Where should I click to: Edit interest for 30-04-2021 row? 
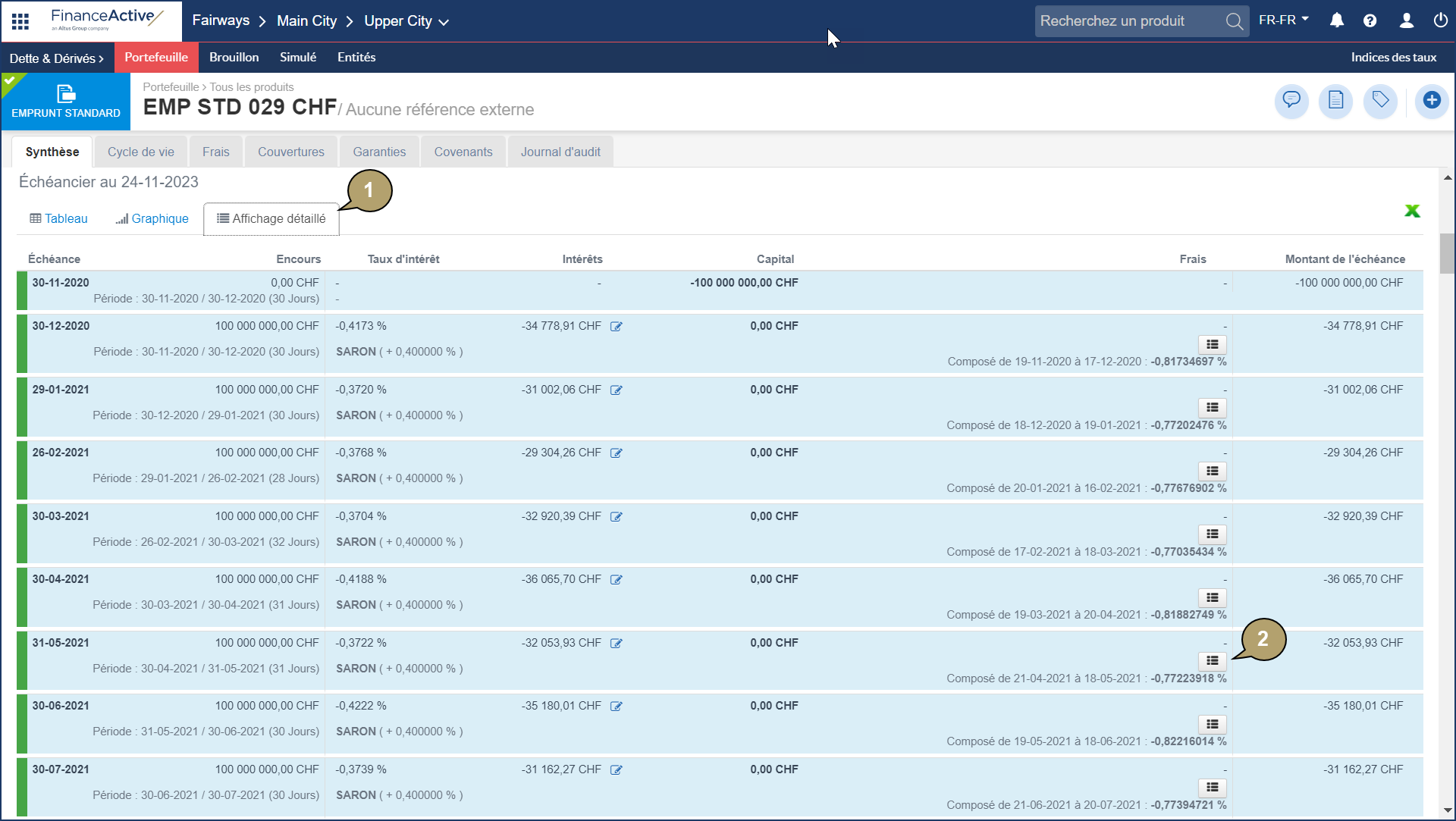[617, 580]
